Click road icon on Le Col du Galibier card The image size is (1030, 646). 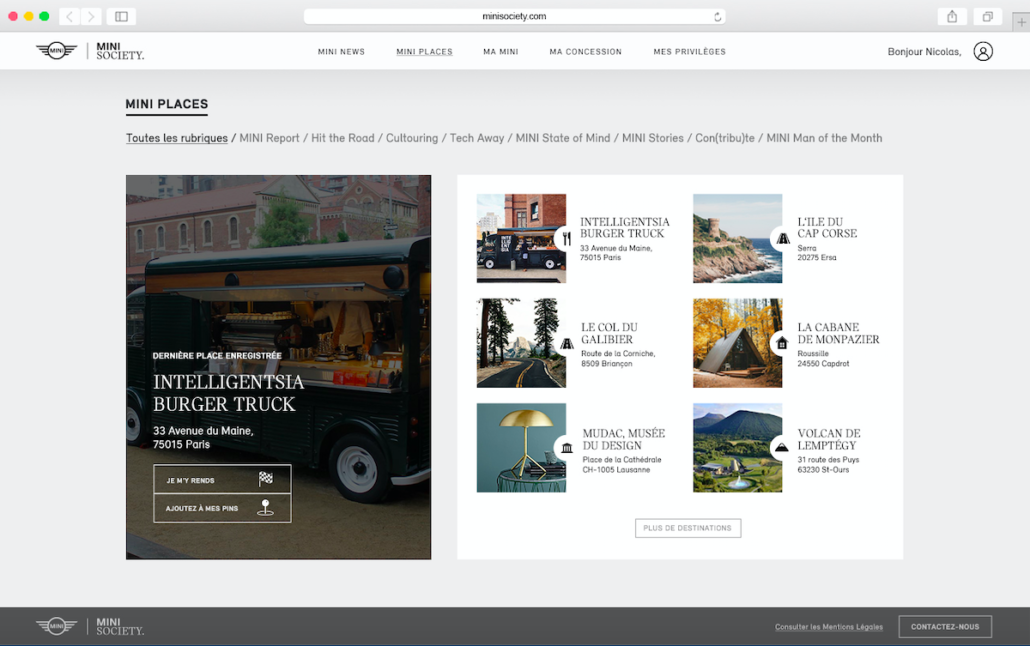pos(566,343)
